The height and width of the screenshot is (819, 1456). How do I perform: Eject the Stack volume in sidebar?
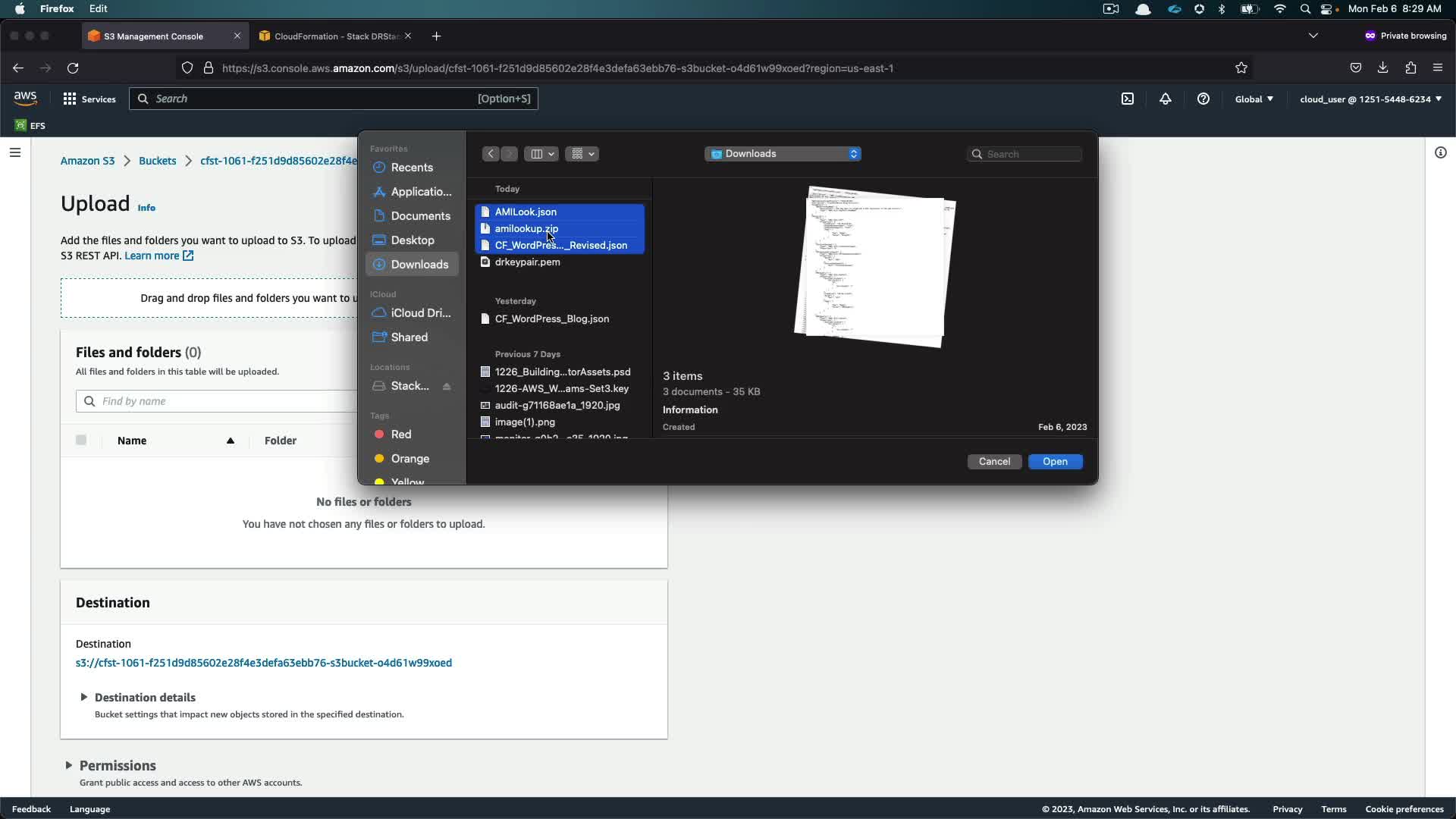tap(447, 387)
